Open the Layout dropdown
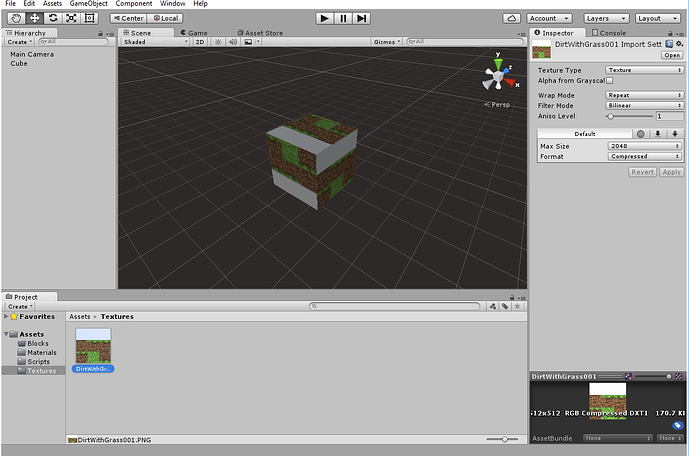The width and height of the screenshot is (689, 456). pyautogui.click(x=657, y=18)
